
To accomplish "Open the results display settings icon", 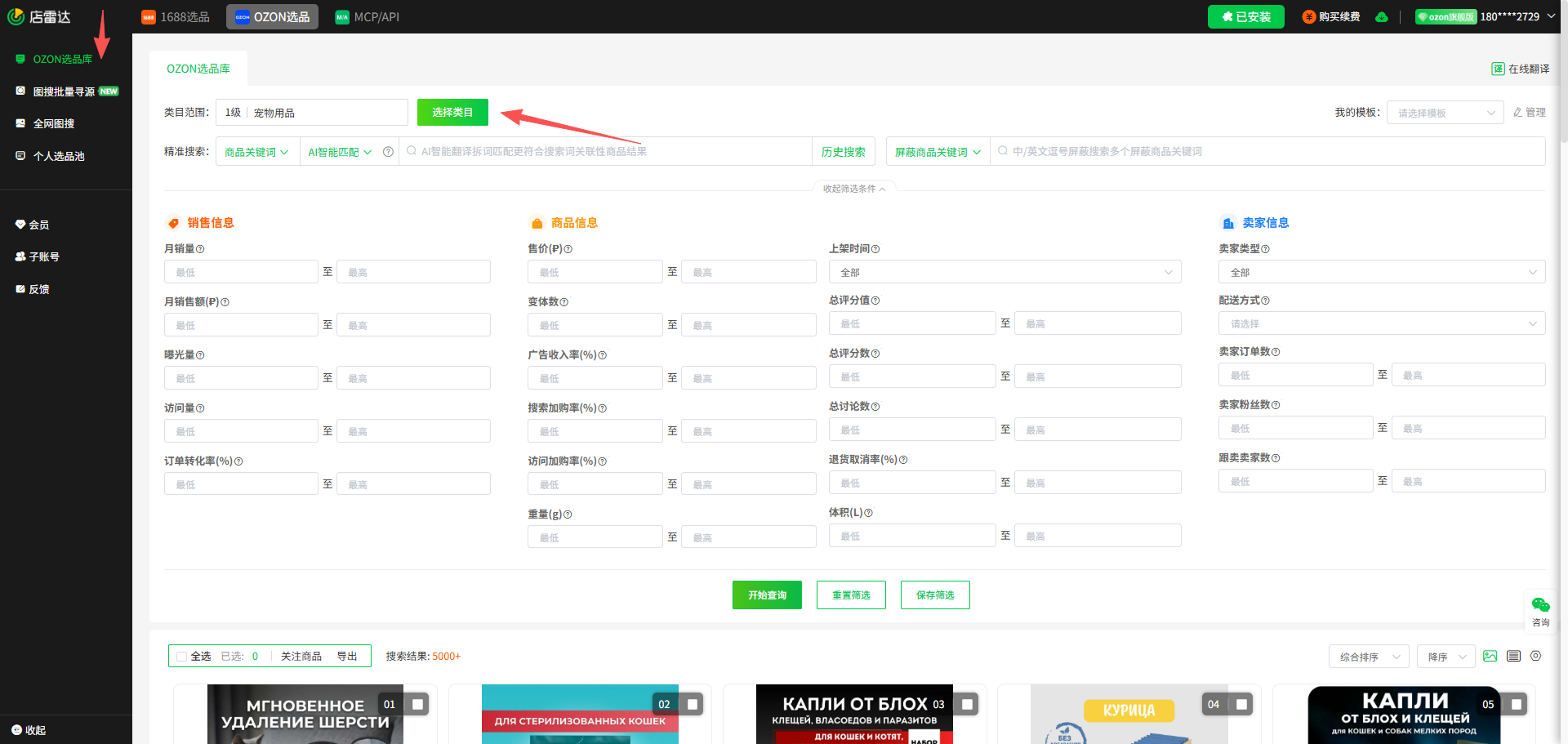I will [1535, 656].
